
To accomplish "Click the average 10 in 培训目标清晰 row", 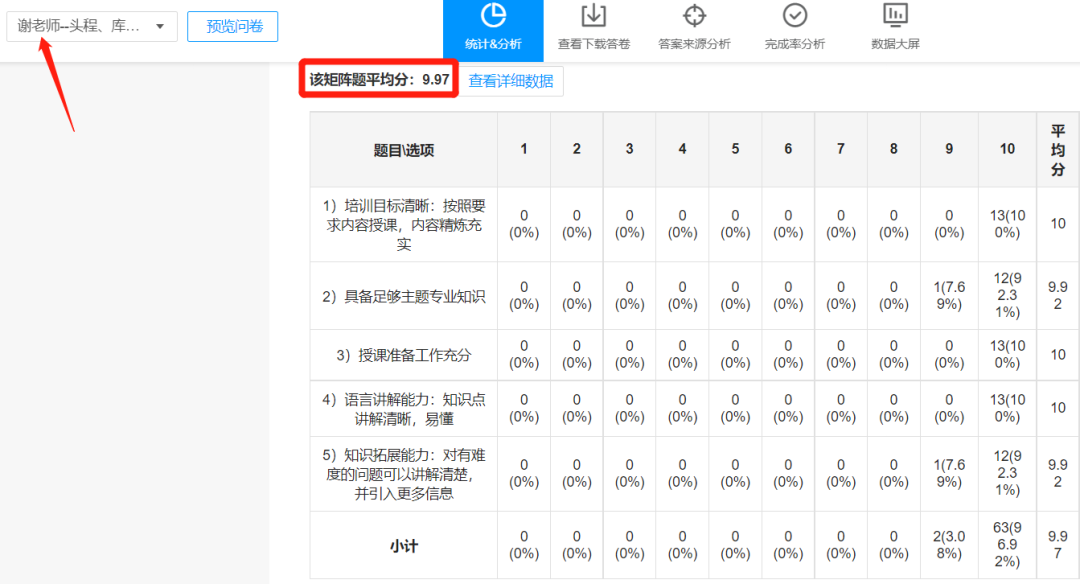I will [1058, 223].
